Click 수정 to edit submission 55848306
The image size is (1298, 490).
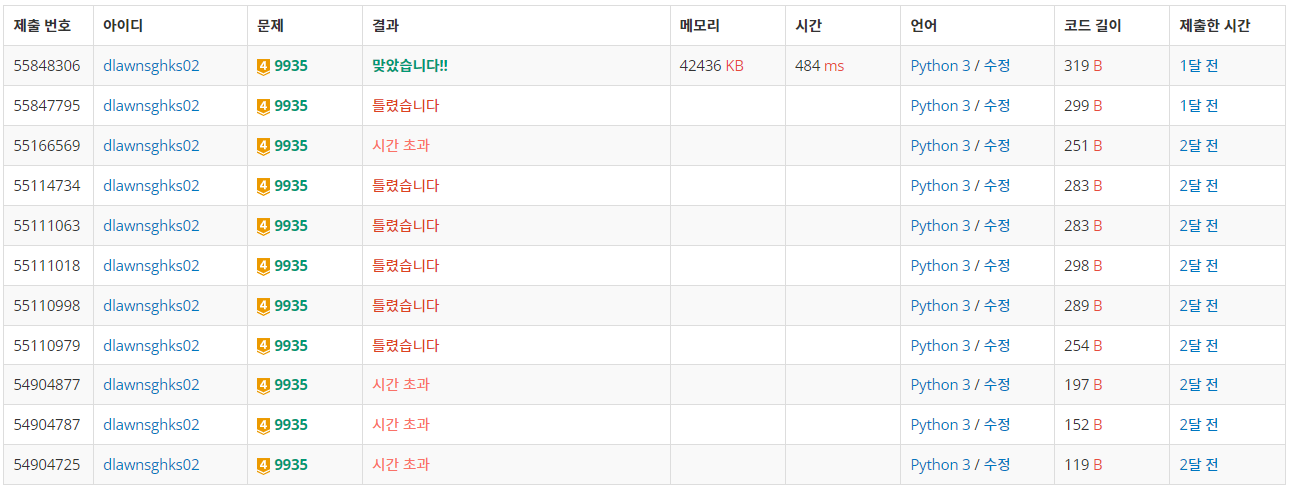coord(997,66)
